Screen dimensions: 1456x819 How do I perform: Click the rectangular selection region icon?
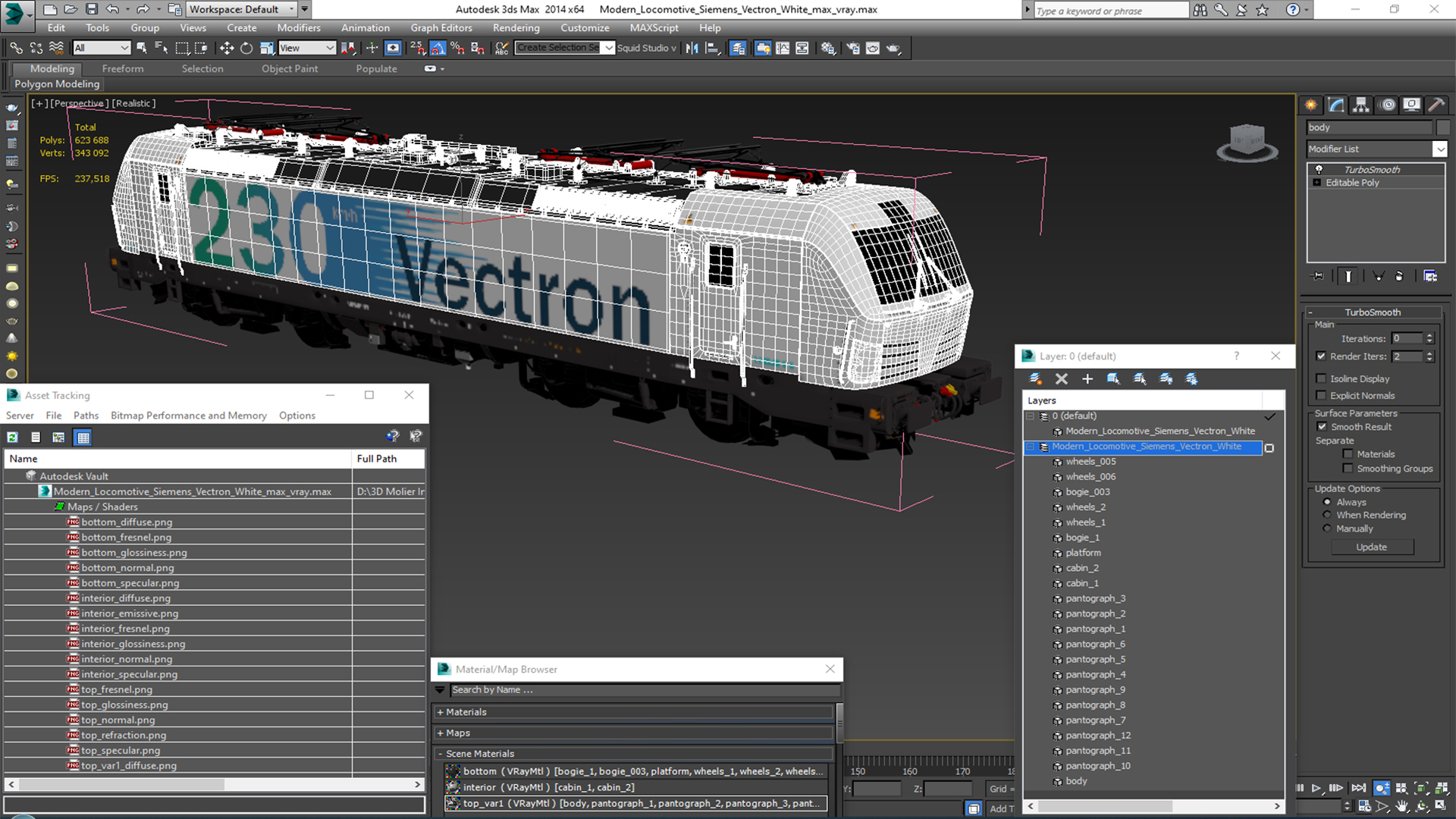coord(182,48)
